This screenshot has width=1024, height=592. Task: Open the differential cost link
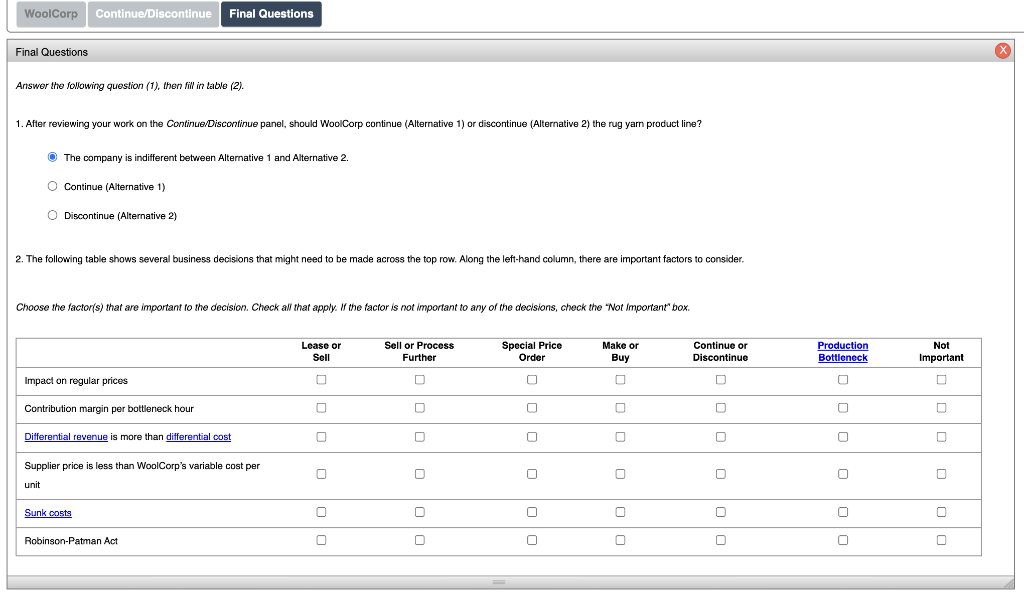(198, 436)
